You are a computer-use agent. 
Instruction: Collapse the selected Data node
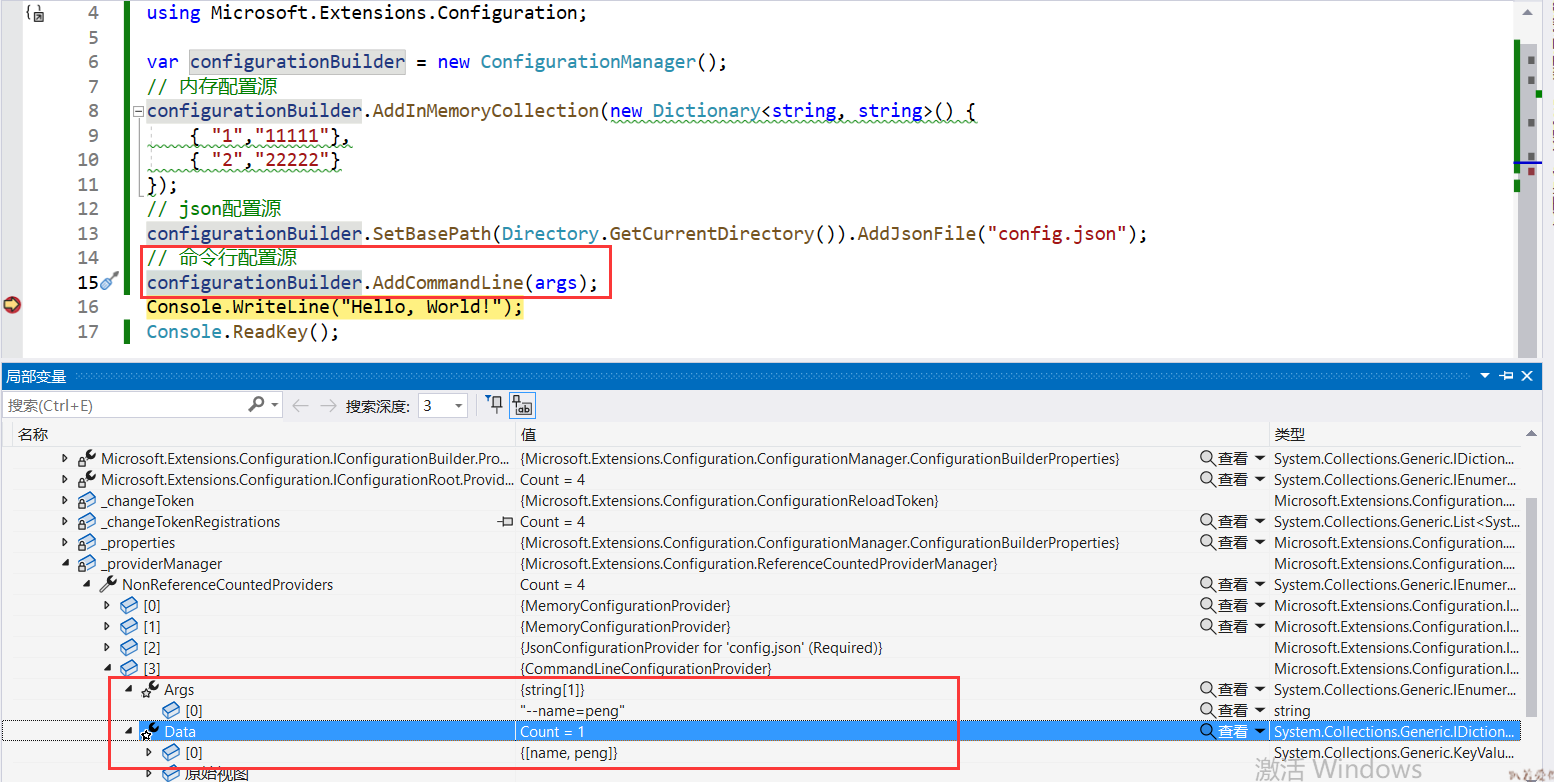[x=128, y=732]
